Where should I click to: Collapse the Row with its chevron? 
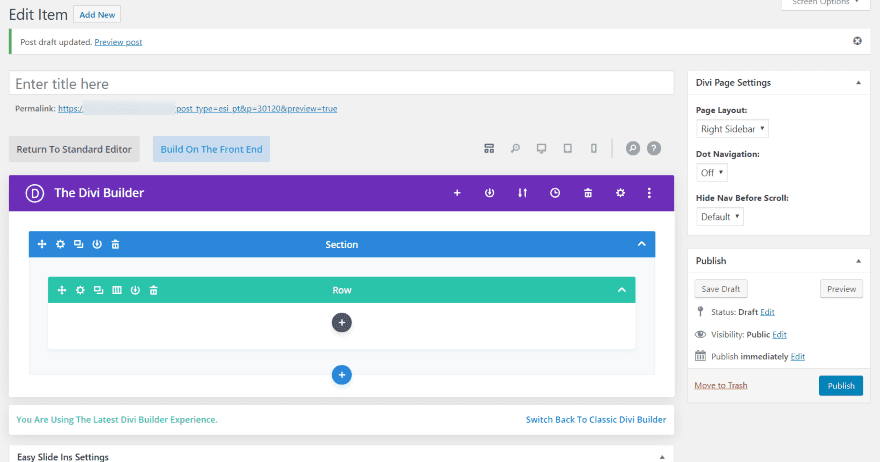pos(622,290)
